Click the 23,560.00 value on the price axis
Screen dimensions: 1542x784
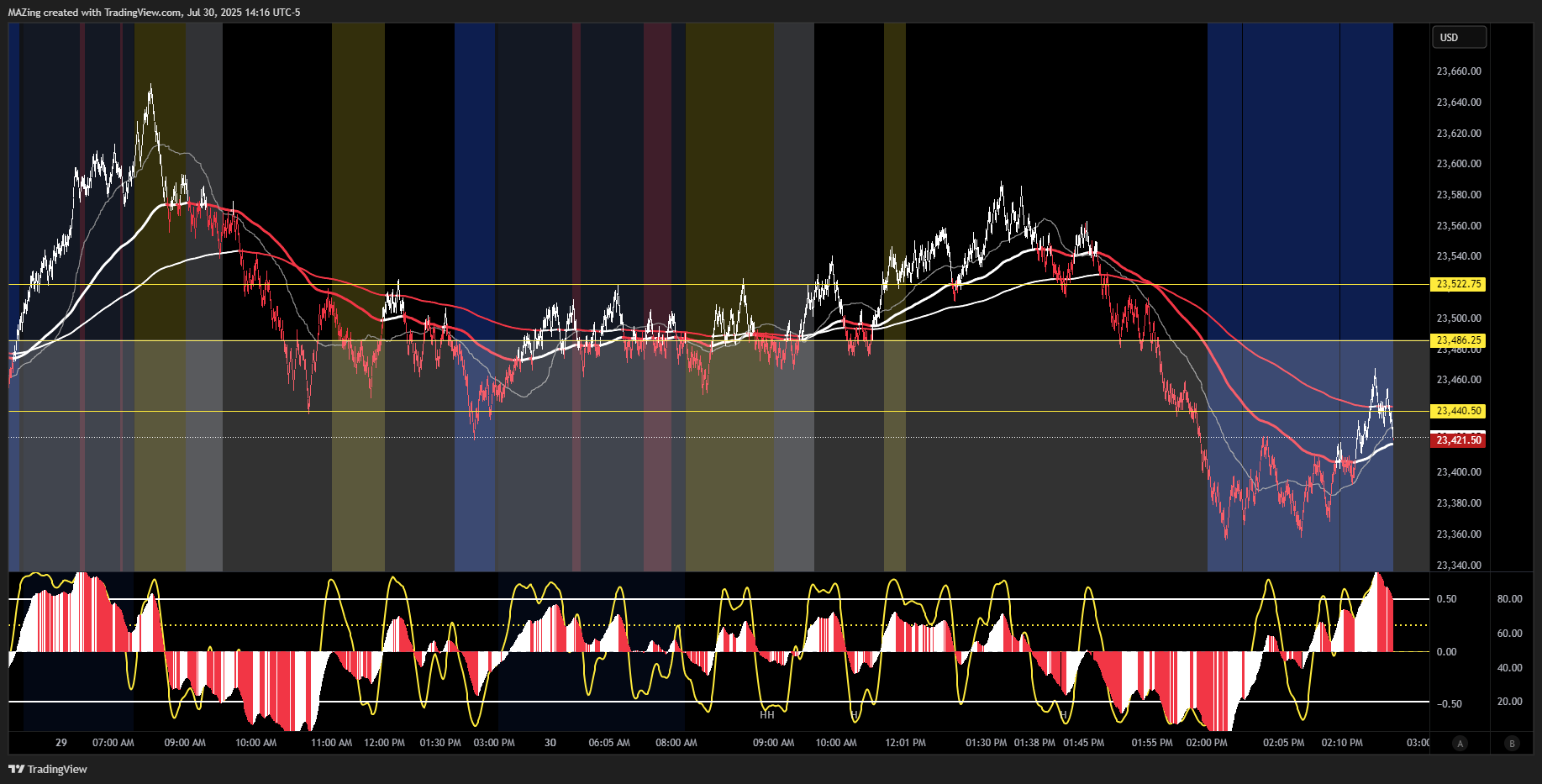1459,226
